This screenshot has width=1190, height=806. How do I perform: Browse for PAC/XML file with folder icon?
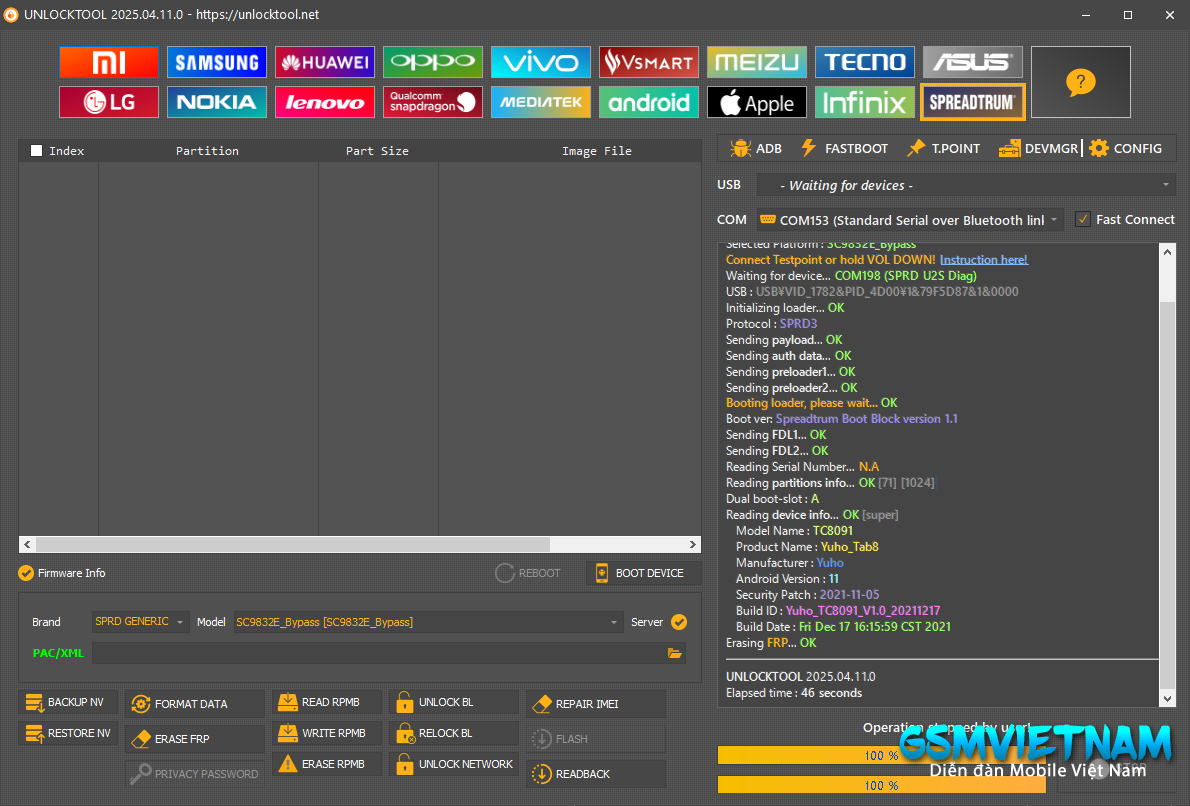[x=675, y=653]
